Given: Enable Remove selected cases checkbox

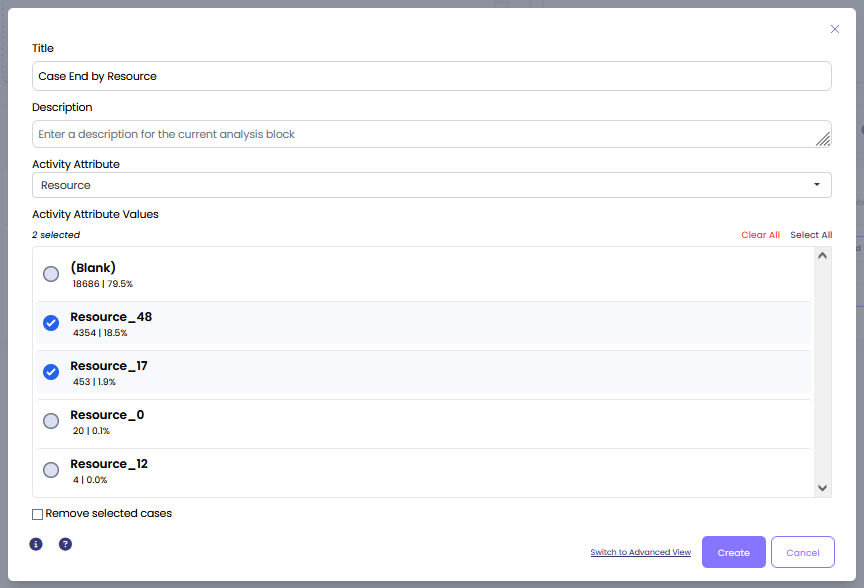Looking at the screenshot, I should [x=37, y=514].
